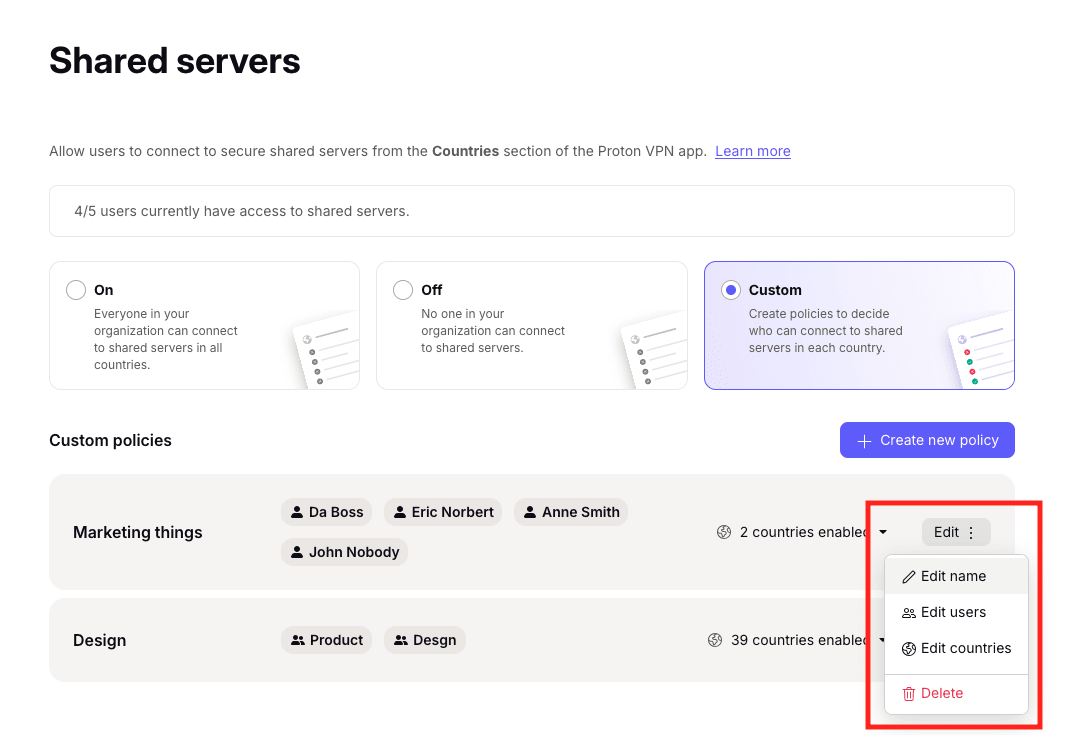Click the Anne Smith user chip

click(x=570, y=512)
